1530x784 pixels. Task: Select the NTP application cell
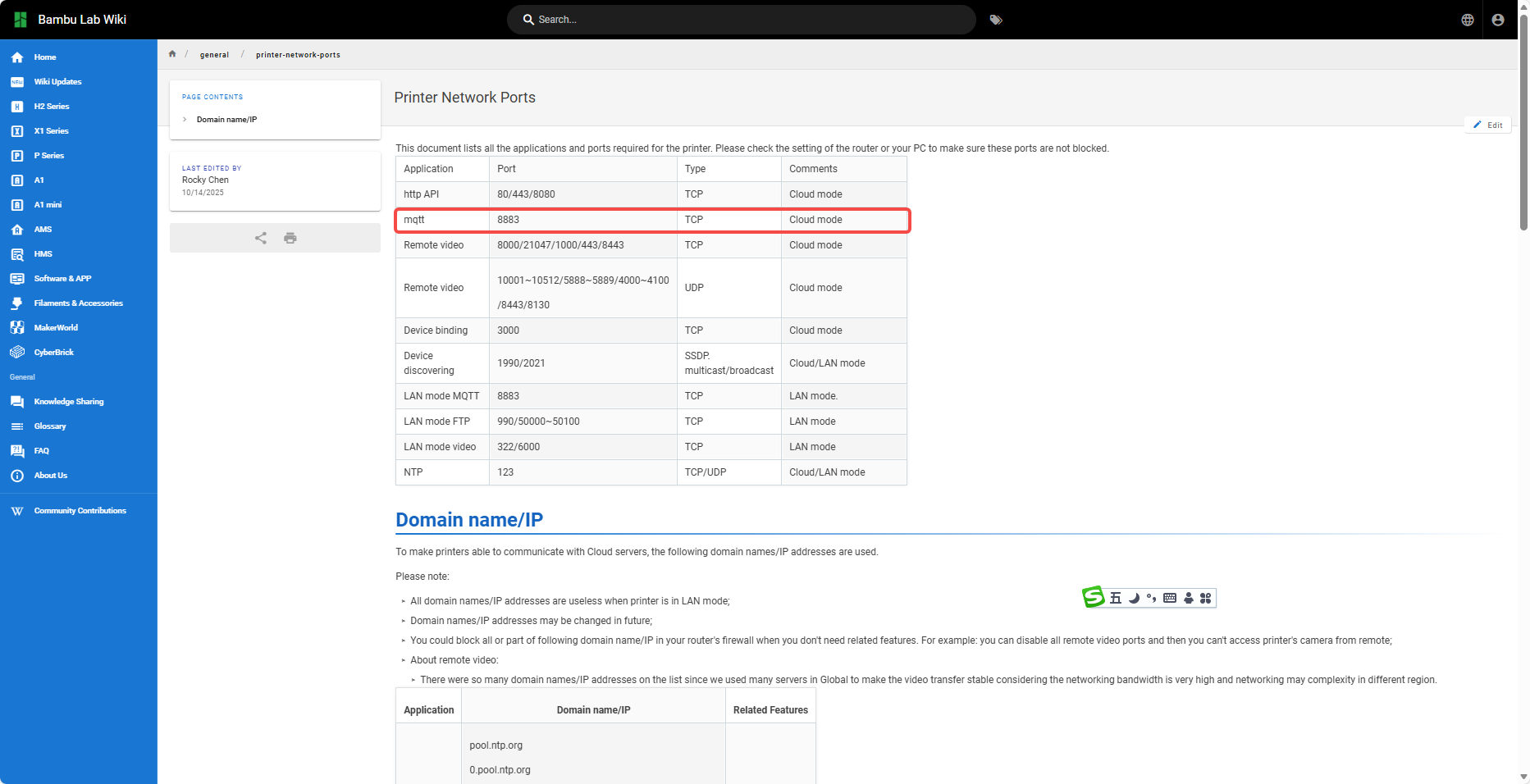pyautogui.click(x=442, y=472)
